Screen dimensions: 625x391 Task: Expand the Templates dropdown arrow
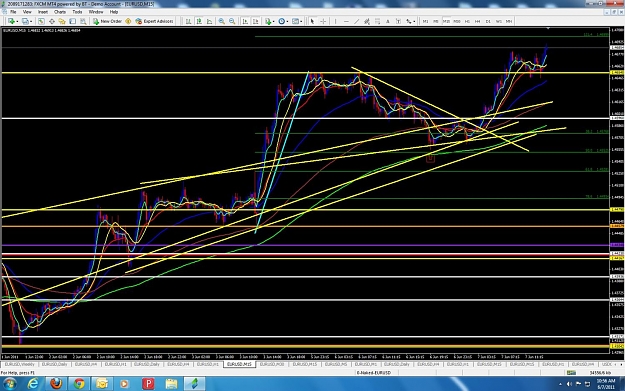click(301, 21)
